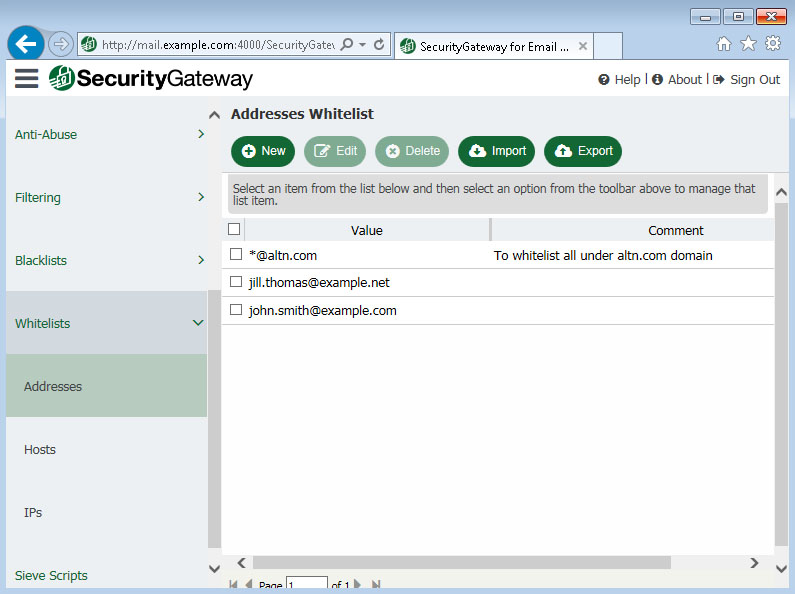795x594 pixels.
Task: Open a new blank browser tab
Action: [608, 46]
